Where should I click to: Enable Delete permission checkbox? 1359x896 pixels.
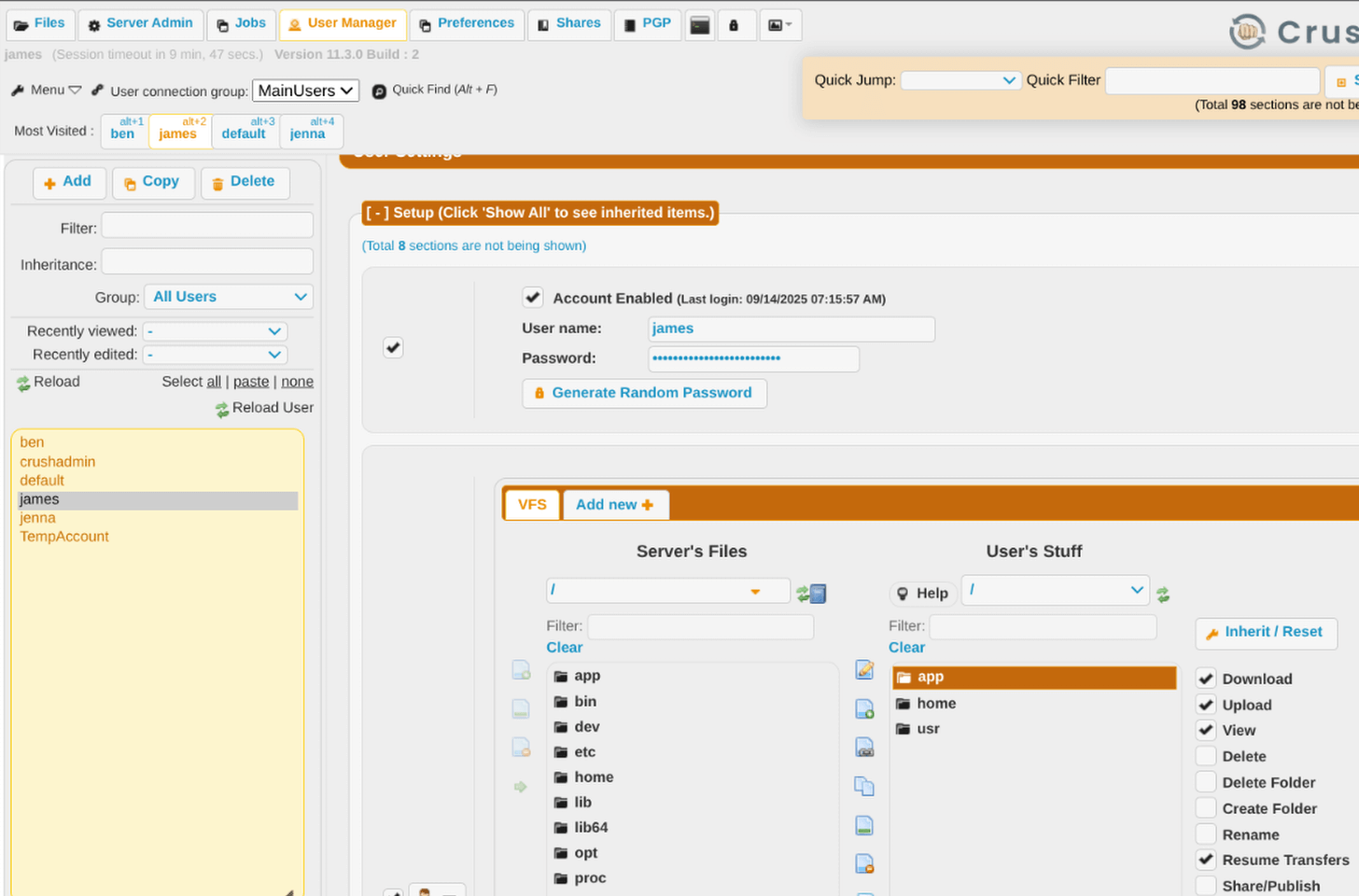click(x=1206, y=756)
